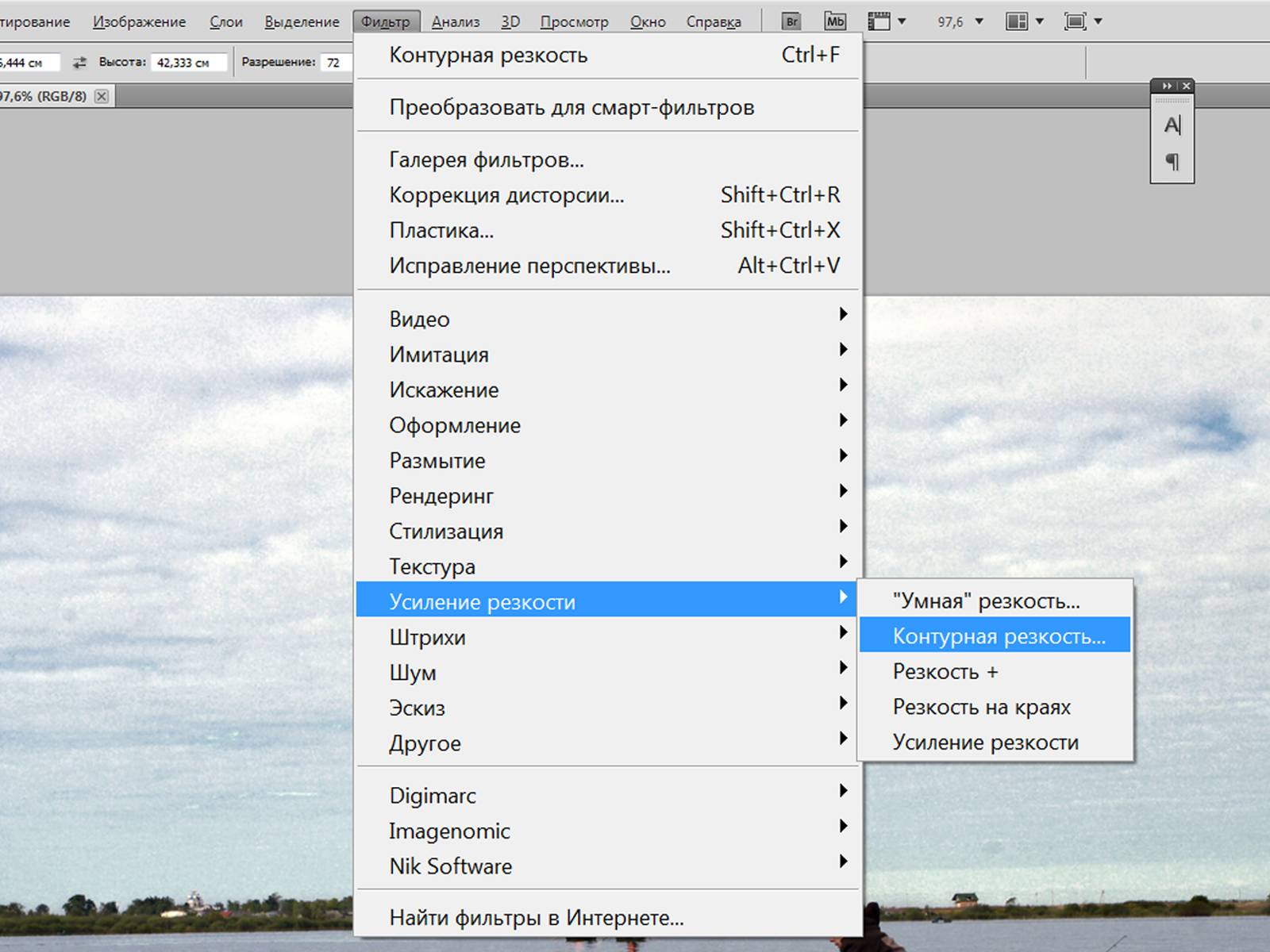Click the Разрешение value field
This screenshot has height=952, width=1270.
click(335, 63)
